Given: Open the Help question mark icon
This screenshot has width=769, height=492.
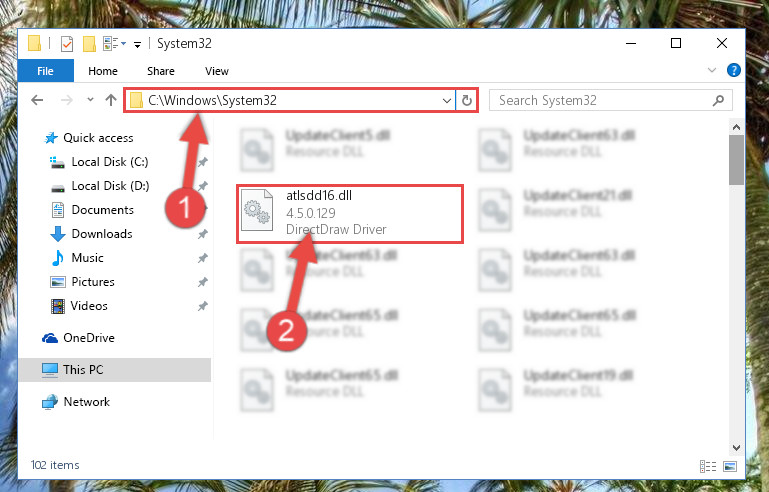Looking at the screenshot, I should pyautogui.click(x=733, y=70).
